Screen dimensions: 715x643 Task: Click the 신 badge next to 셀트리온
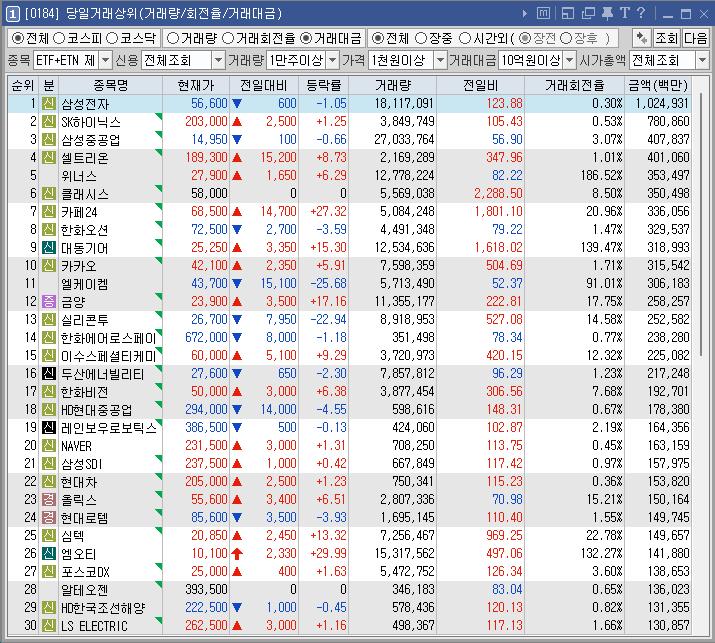point(49,157)
